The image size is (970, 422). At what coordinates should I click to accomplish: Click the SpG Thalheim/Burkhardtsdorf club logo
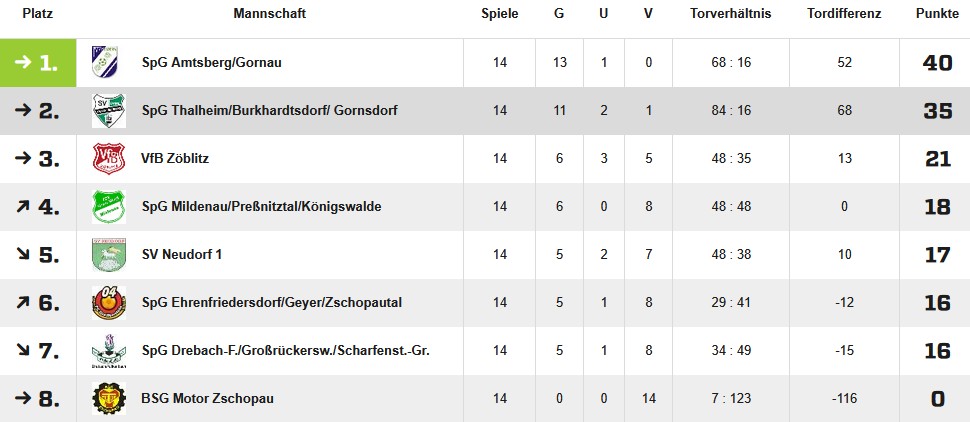[x=109, y=111]
